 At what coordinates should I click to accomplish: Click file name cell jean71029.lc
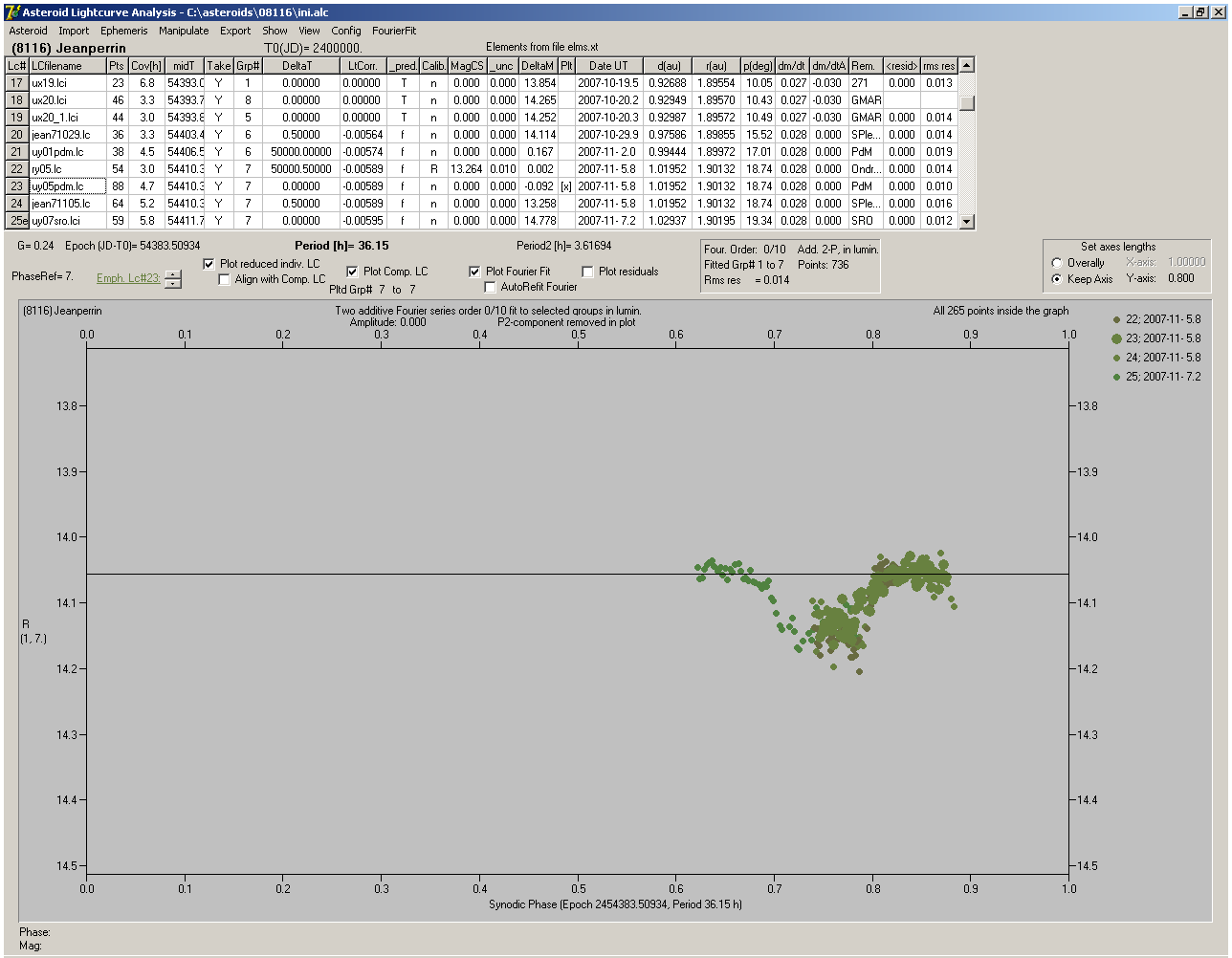67,135
